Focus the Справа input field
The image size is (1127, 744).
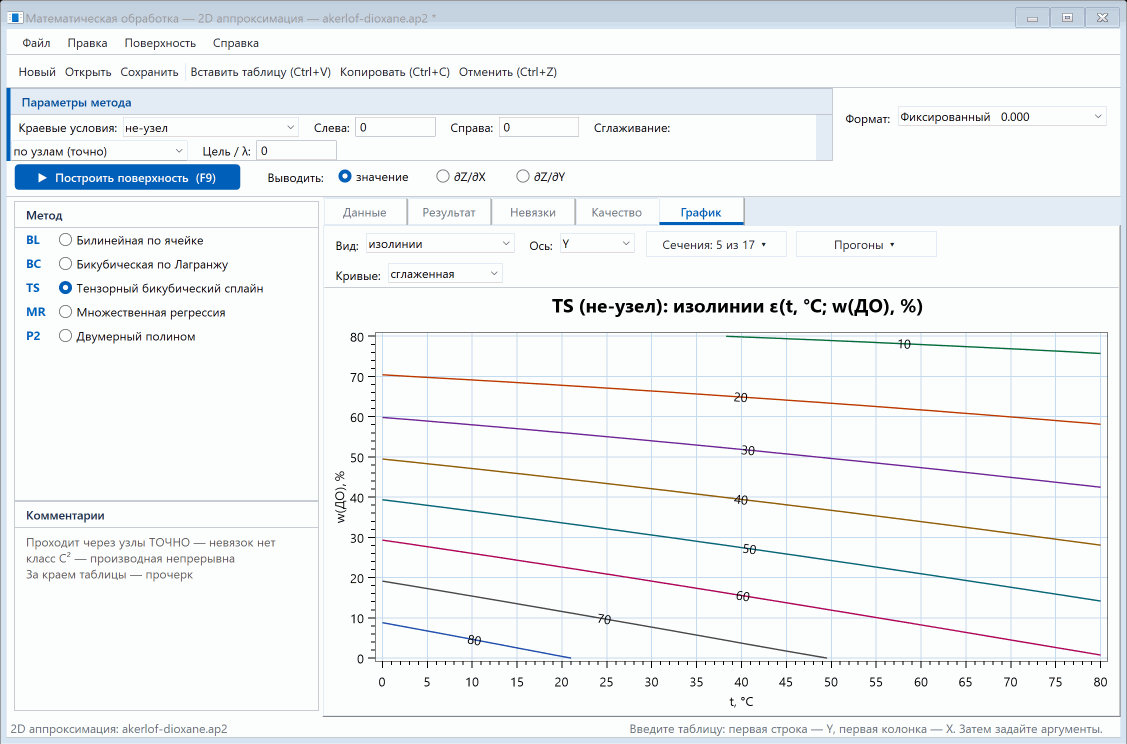click(538, 127)
